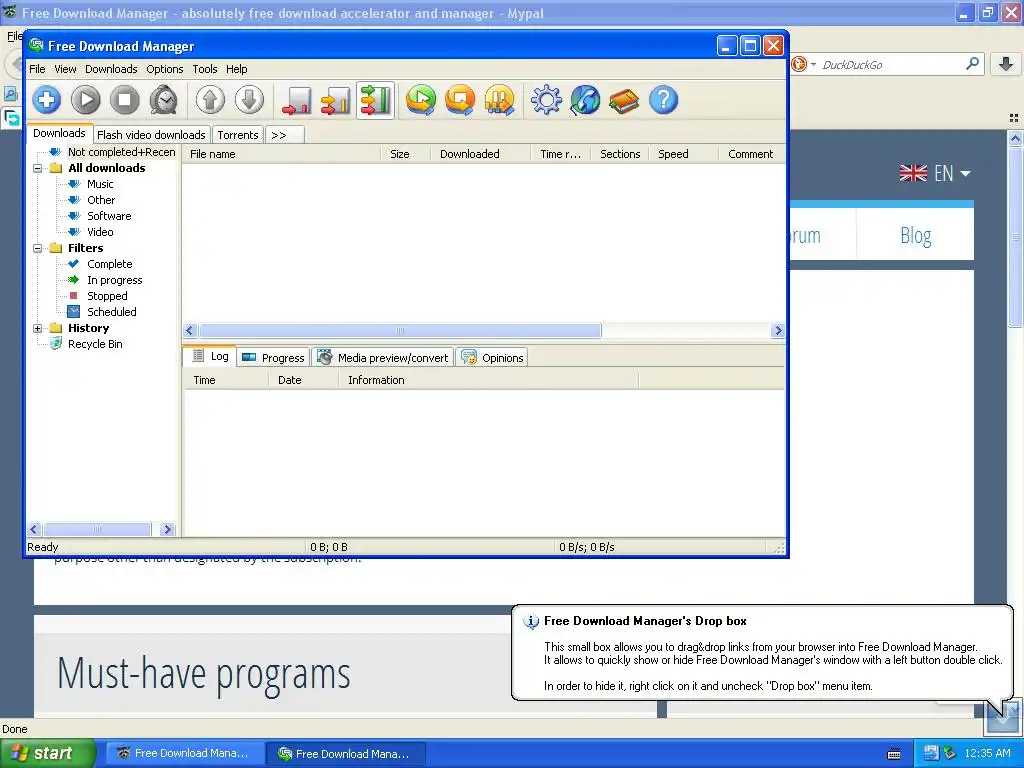Select the In progress filter
Screen dimensions: 1024x768
click(115, 280)
